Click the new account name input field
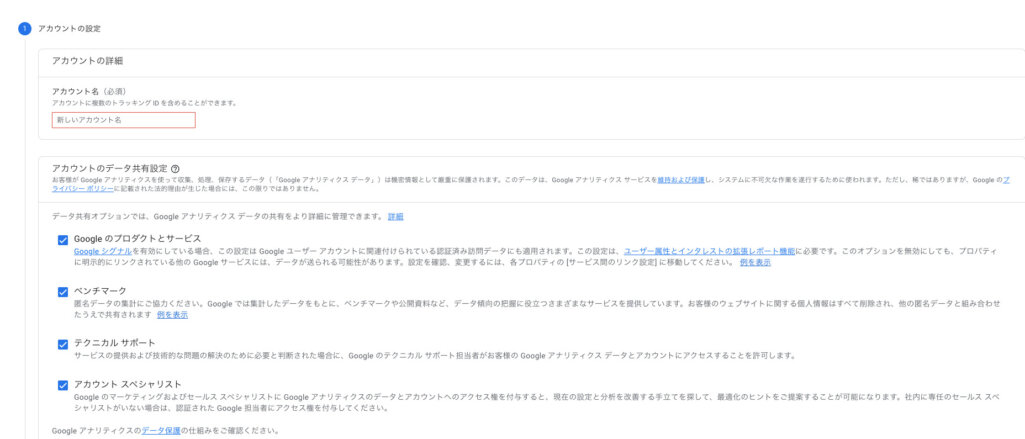This screenshot has width=1025, height=439. [x=124, y=120]
